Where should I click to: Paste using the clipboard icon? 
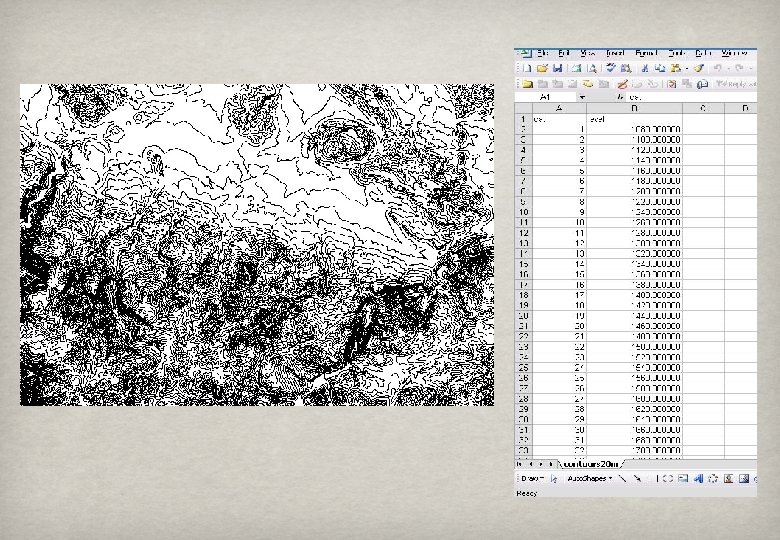pyautogui.click(x=675, y=69)
